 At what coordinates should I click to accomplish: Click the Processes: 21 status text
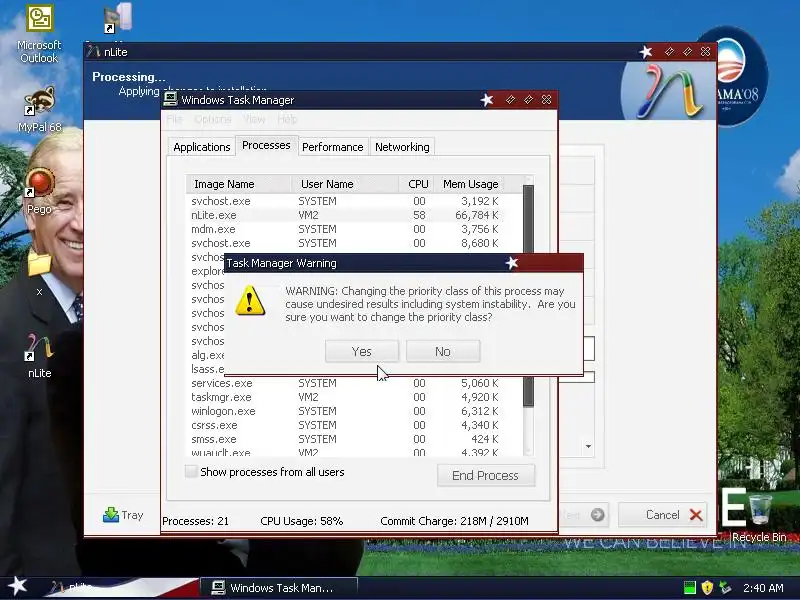coord(195,521)
